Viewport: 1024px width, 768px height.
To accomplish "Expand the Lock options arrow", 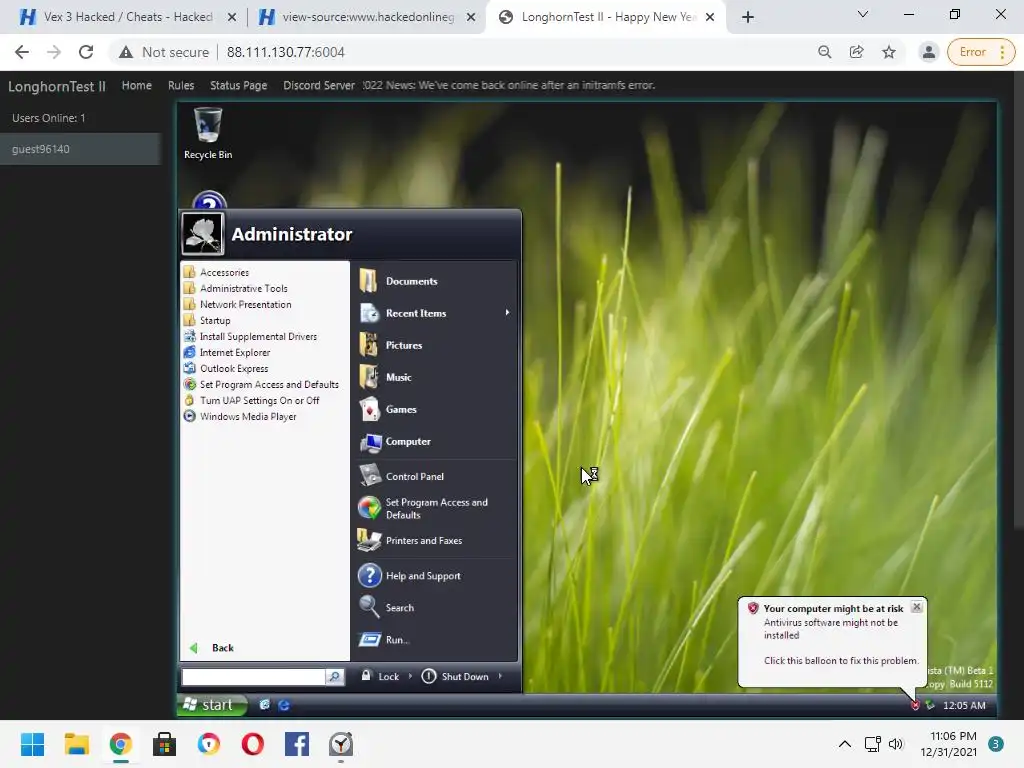I will [410, 677].
